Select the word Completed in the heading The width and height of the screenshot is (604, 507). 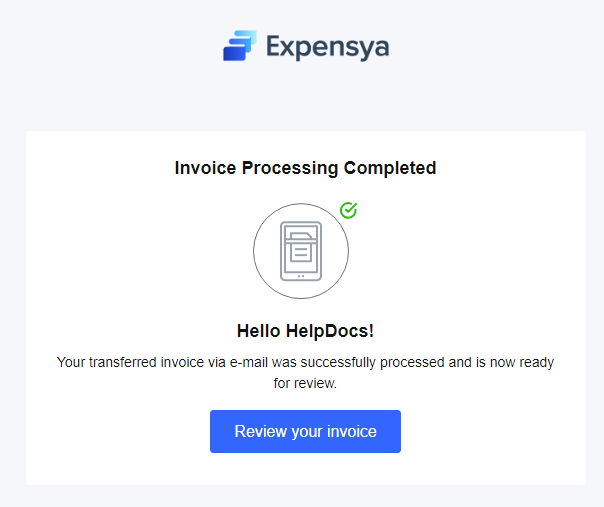(x=390, y=168)
